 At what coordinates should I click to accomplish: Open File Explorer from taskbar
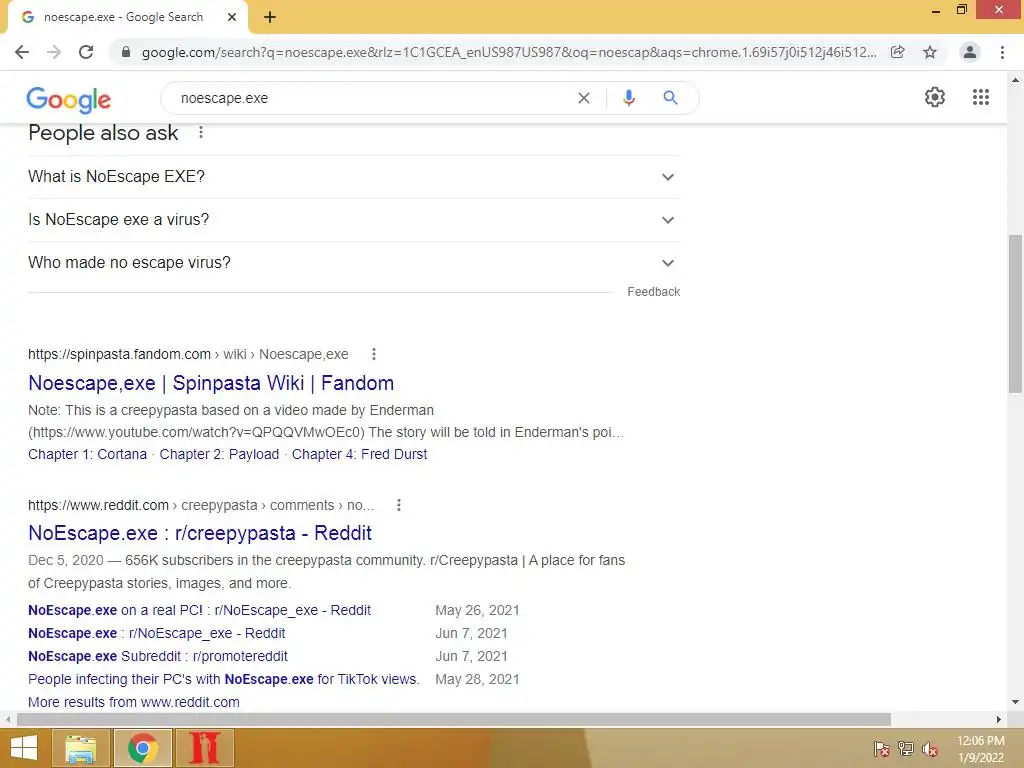(x=81, y=748)
